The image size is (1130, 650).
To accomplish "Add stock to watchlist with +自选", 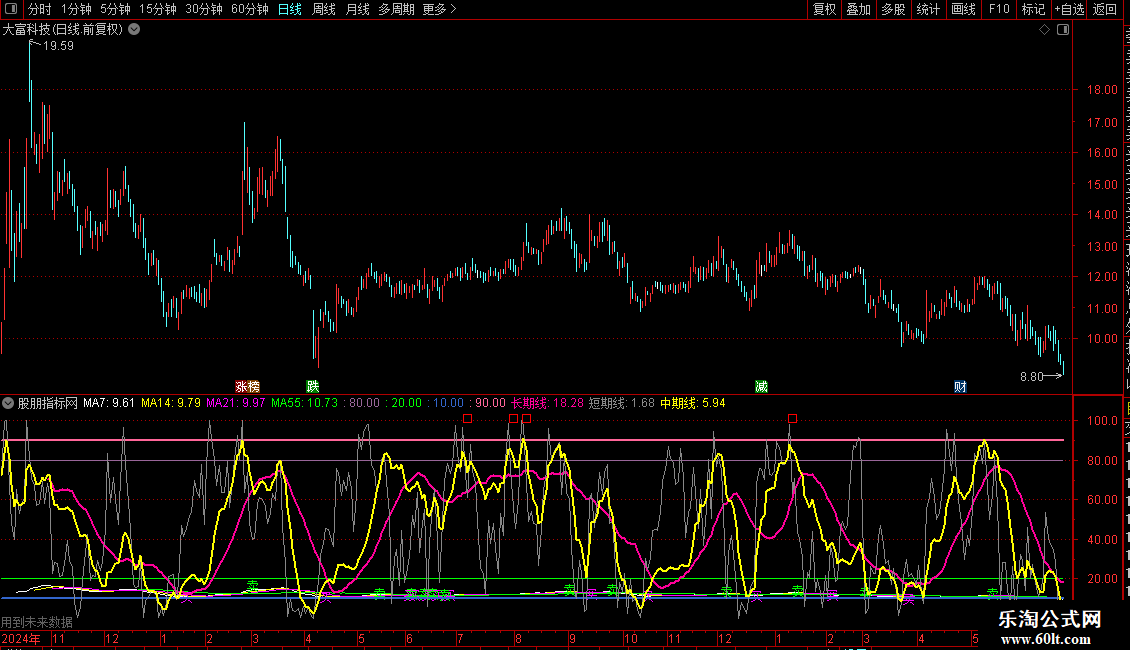I will 1069,9.
